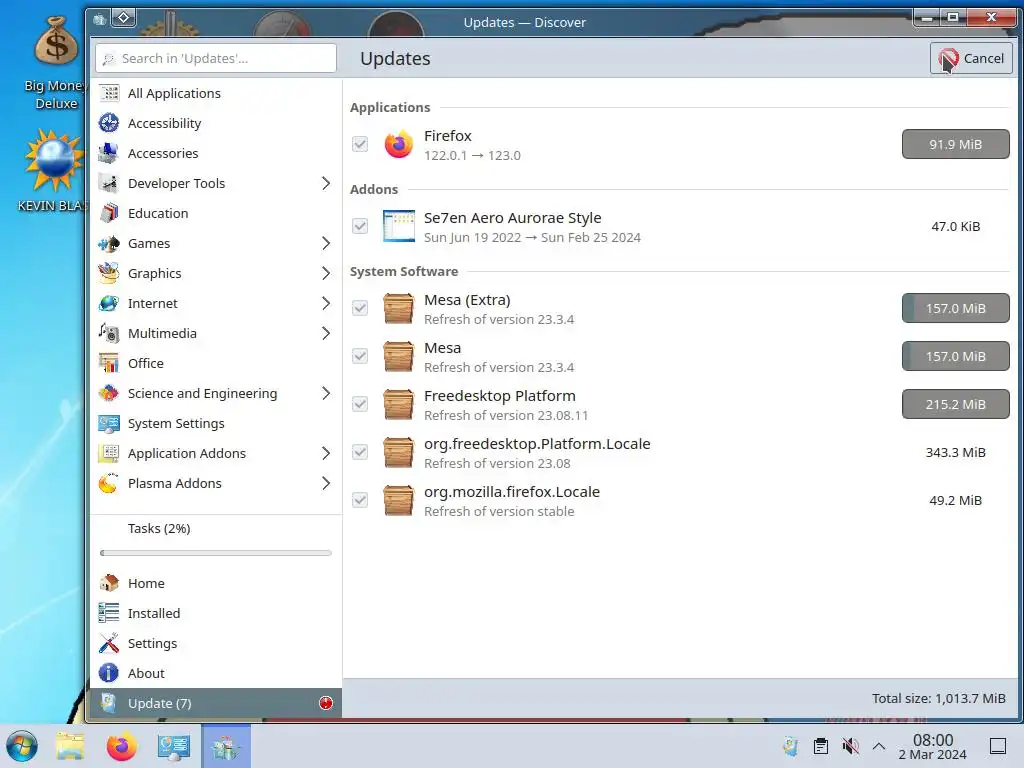This screenshot has height=768, width=1024.
Task: Click the Se7en Aero Aurorae Style icon
Action: point(398,226)
